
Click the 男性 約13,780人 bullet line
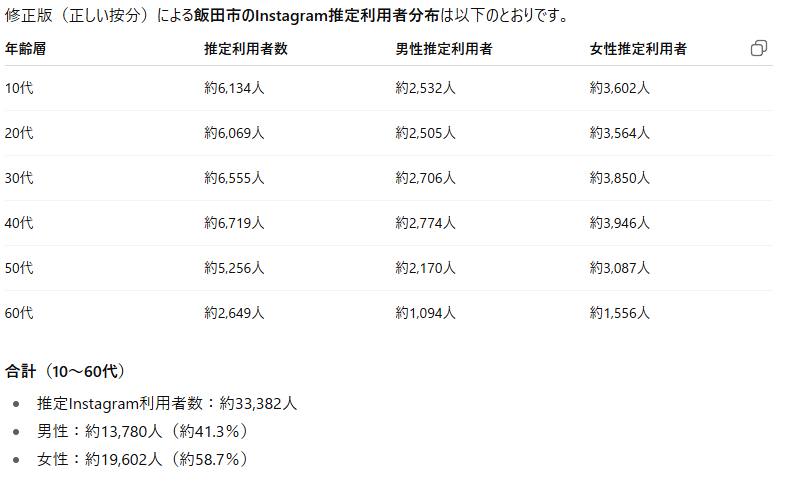(x=142, y=432)
